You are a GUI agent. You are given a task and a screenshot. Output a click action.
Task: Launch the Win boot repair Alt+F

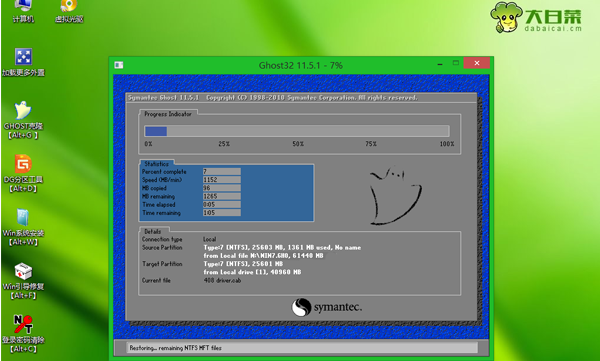(x=23, y=281)
